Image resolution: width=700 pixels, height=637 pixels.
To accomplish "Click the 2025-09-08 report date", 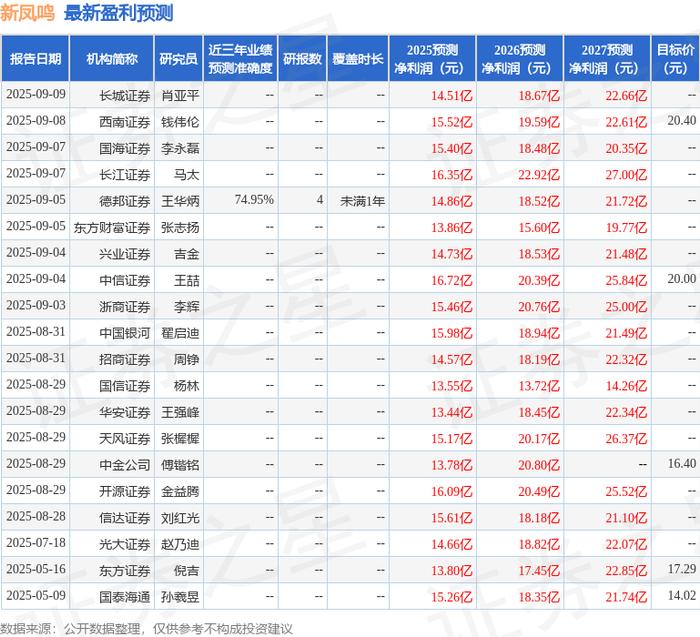I will (36, 121).
